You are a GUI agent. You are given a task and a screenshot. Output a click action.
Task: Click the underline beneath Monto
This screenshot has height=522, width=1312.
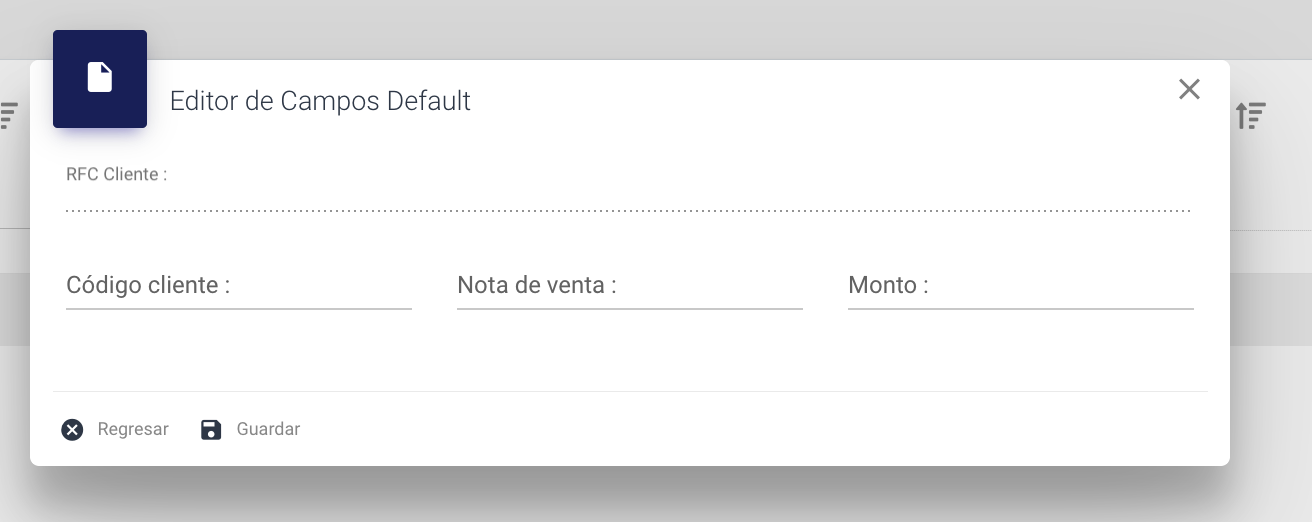tap(1020, 308)
